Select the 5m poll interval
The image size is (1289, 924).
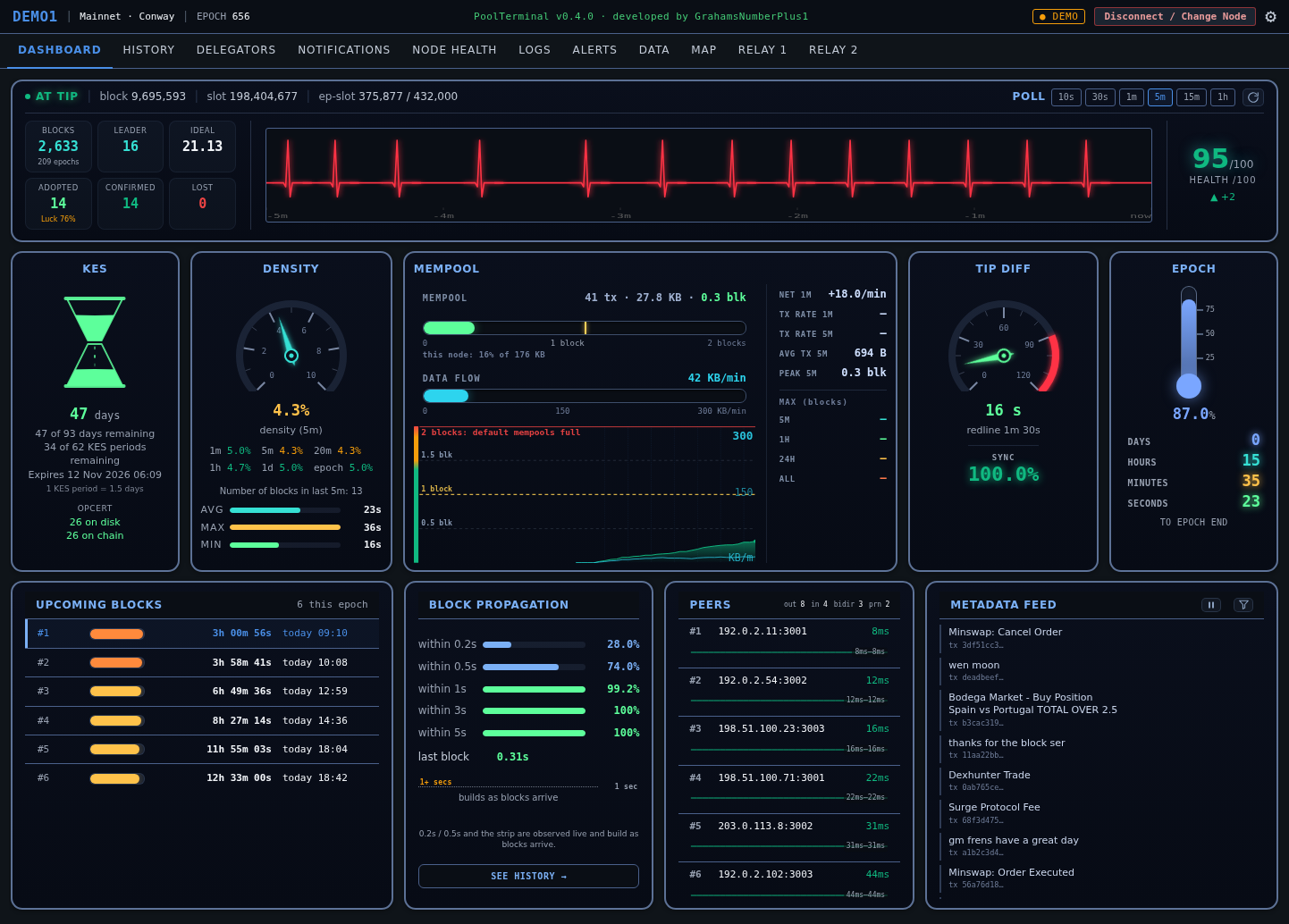point(1160,97)
